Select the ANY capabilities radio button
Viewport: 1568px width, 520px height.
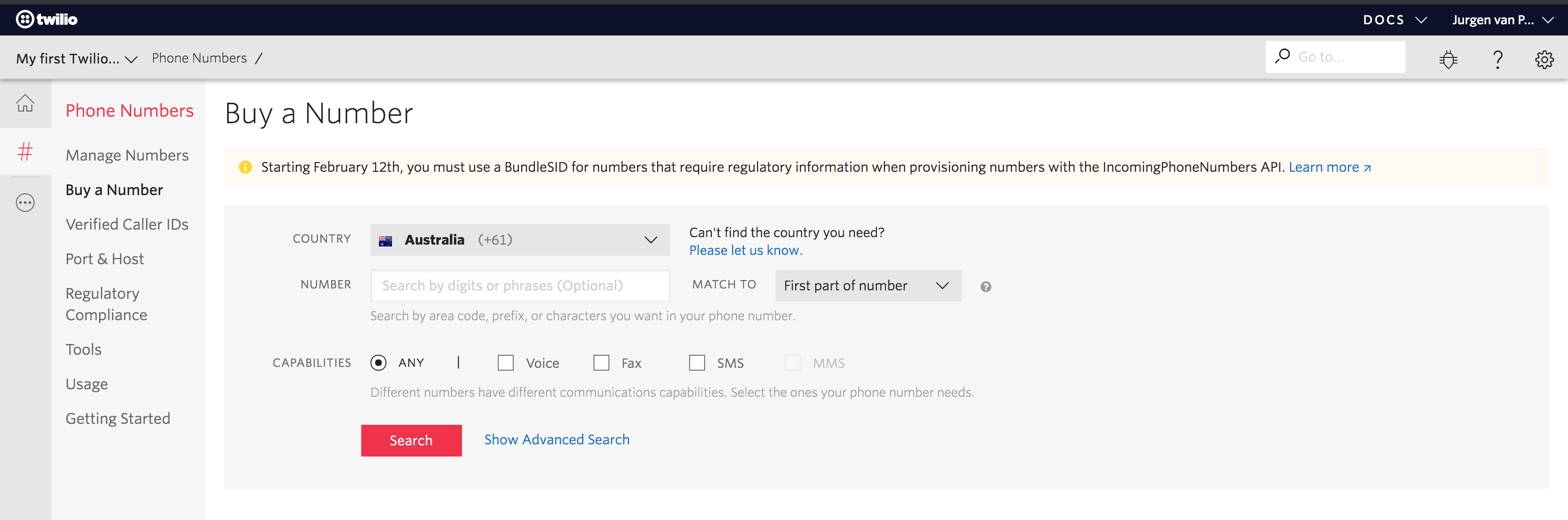[x=378, y=363]
